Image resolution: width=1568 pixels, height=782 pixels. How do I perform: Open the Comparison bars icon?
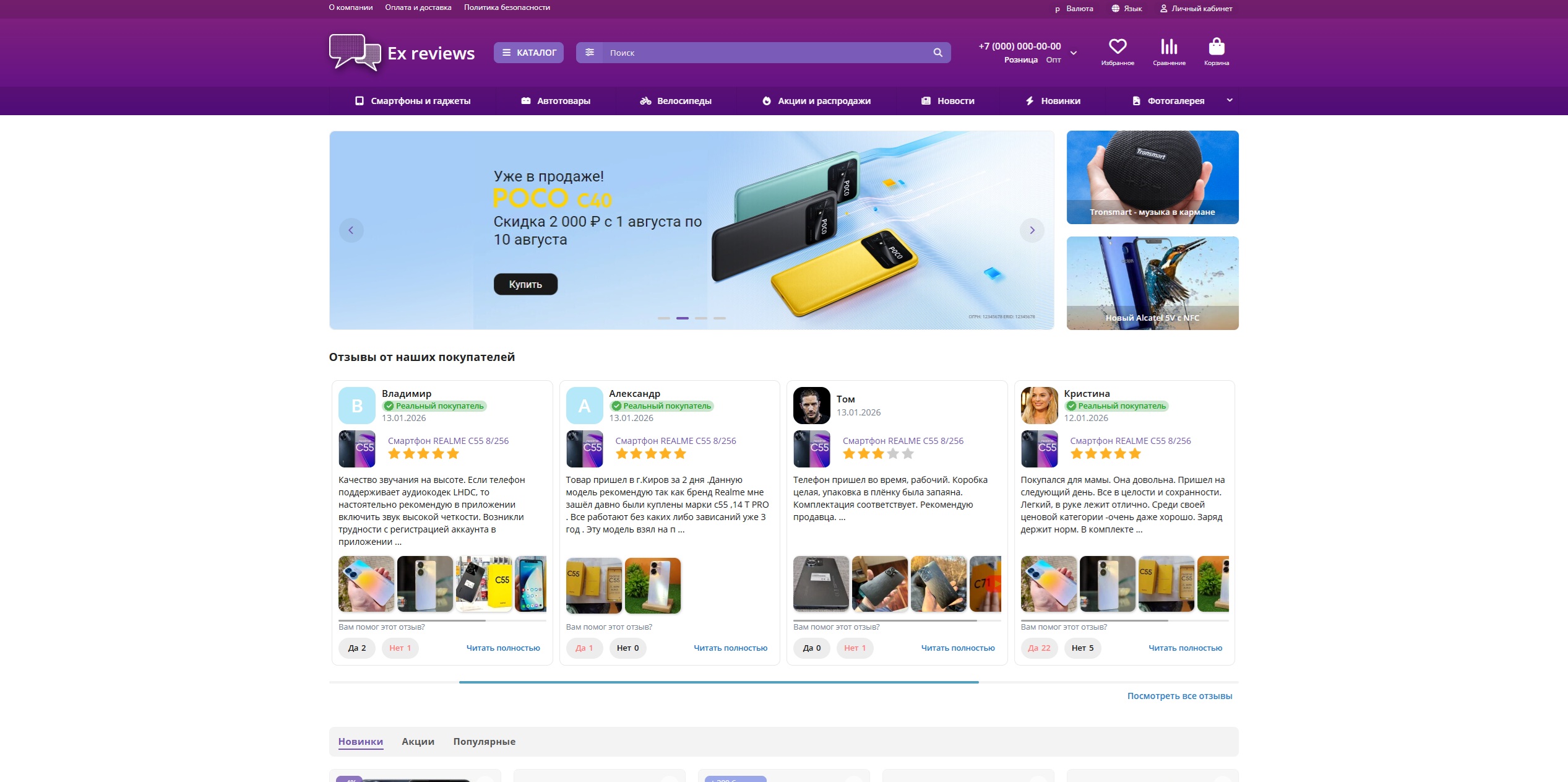(1168, 48)
